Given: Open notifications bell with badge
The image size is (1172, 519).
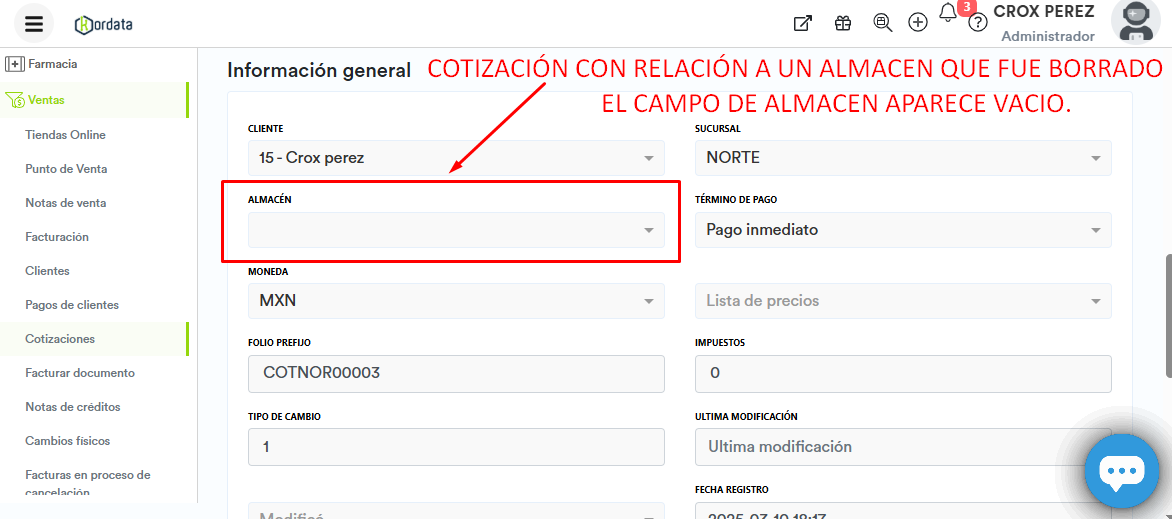Looking at the screenshot, I should click(949, 13).
